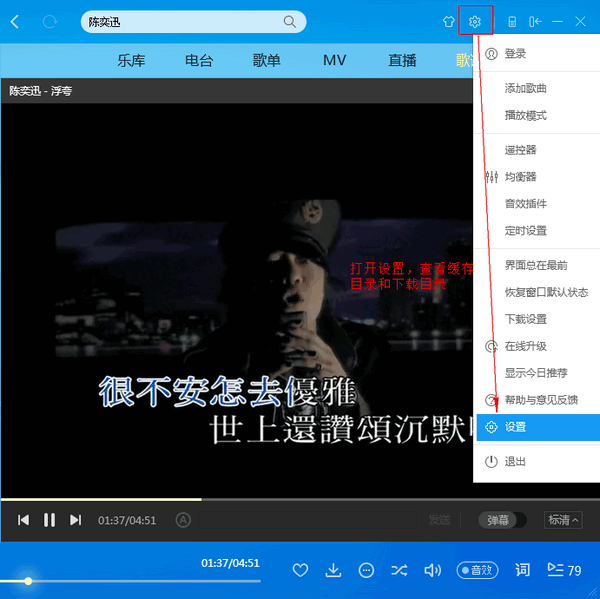Select 遥控器 menu item

click(538, 150)
